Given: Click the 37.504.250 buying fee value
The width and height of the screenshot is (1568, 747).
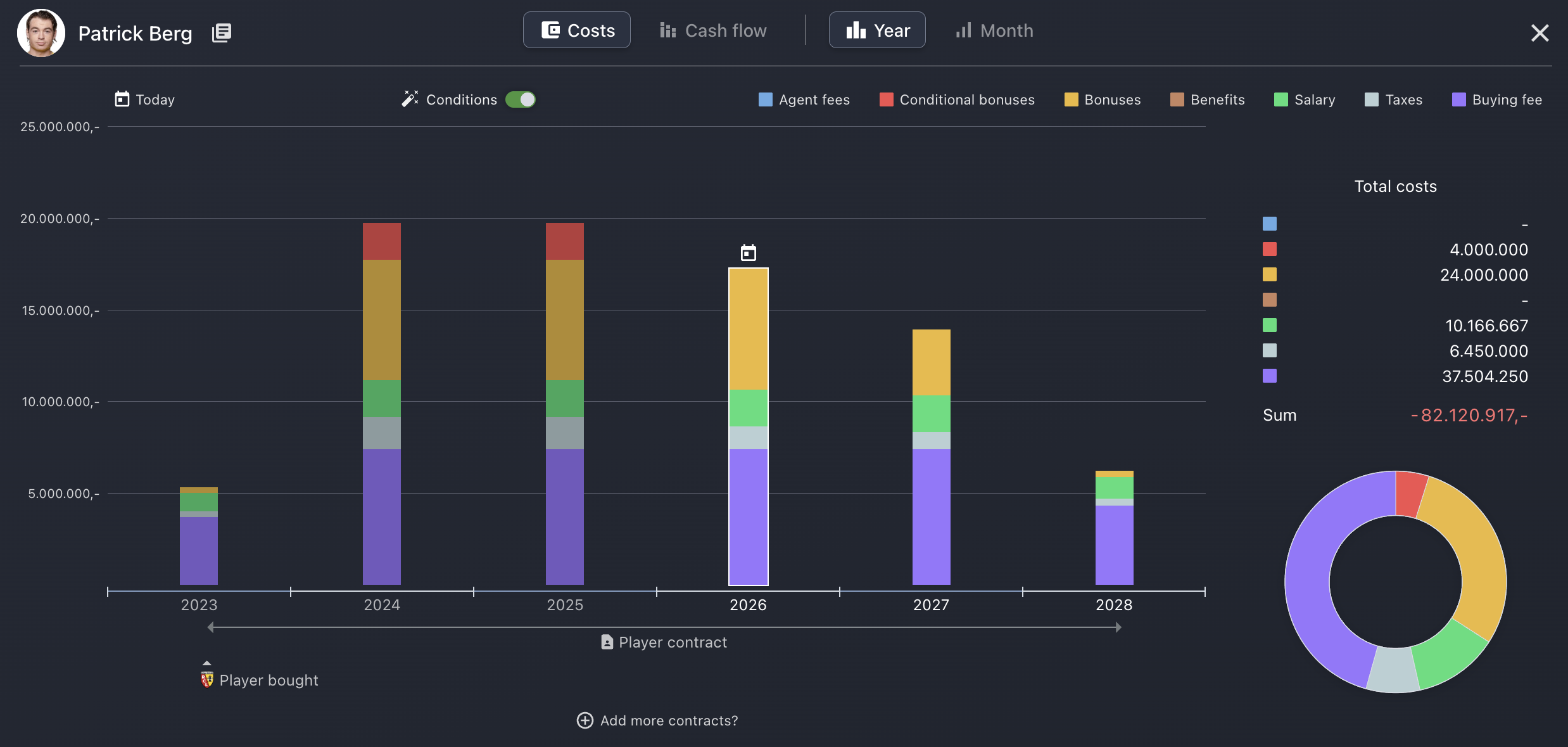Looking at the screenshot, I should tap(1485, 376).
